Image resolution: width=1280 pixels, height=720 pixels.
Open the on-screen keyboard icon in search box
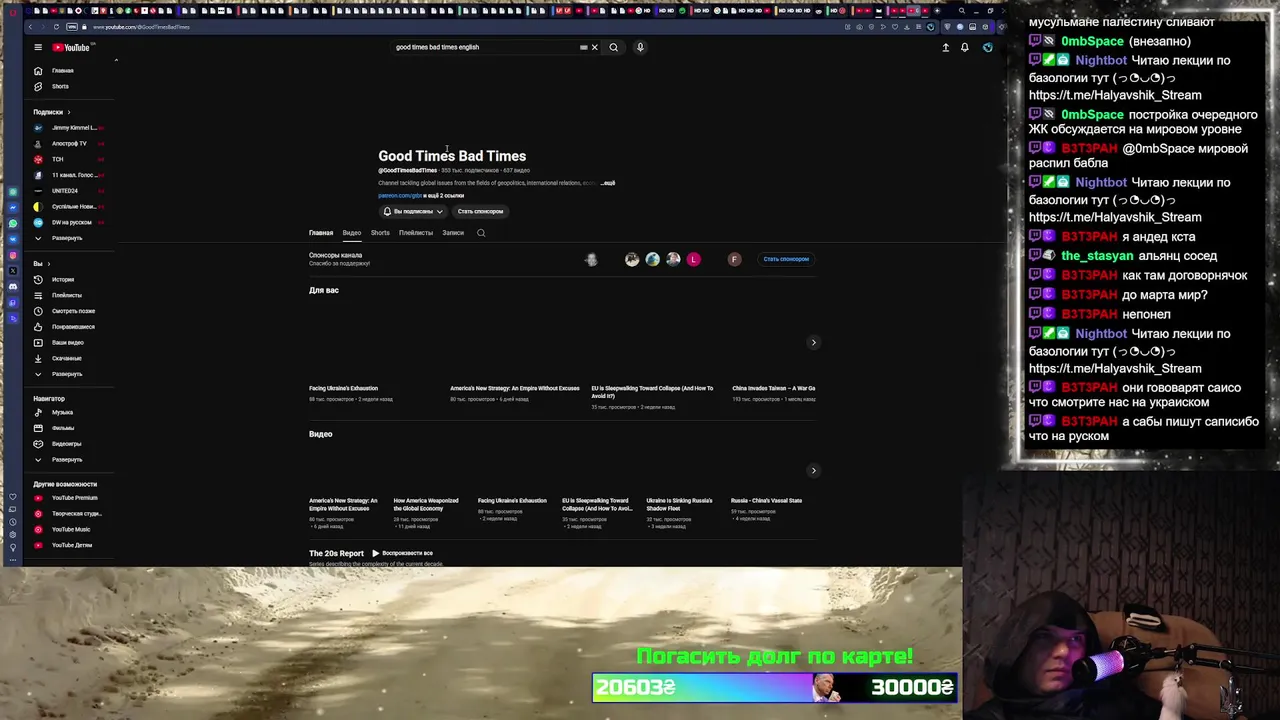[583, 47]
